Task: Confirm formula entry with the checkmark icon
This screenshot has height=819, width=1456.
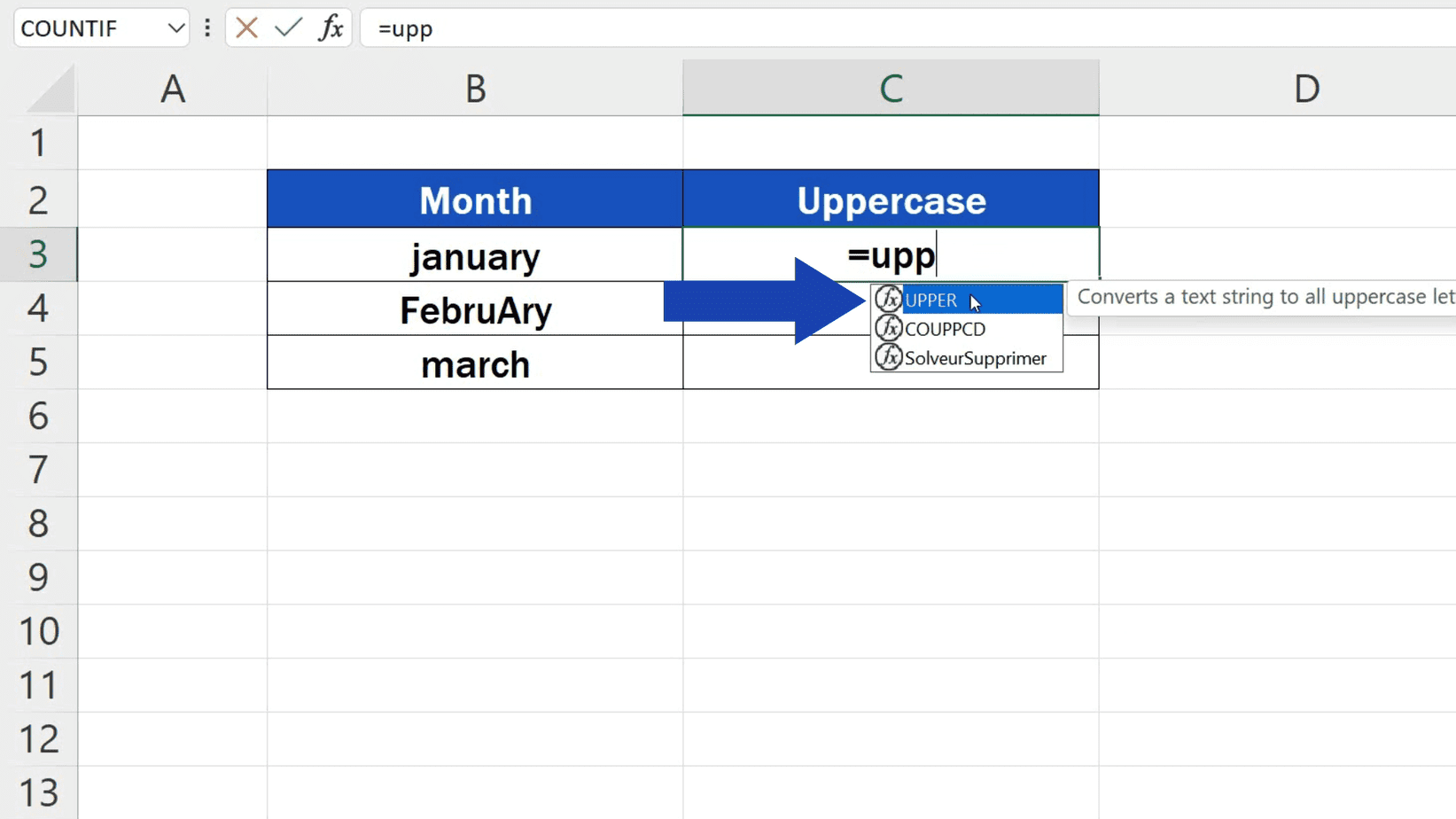Action: pos(286,27)
